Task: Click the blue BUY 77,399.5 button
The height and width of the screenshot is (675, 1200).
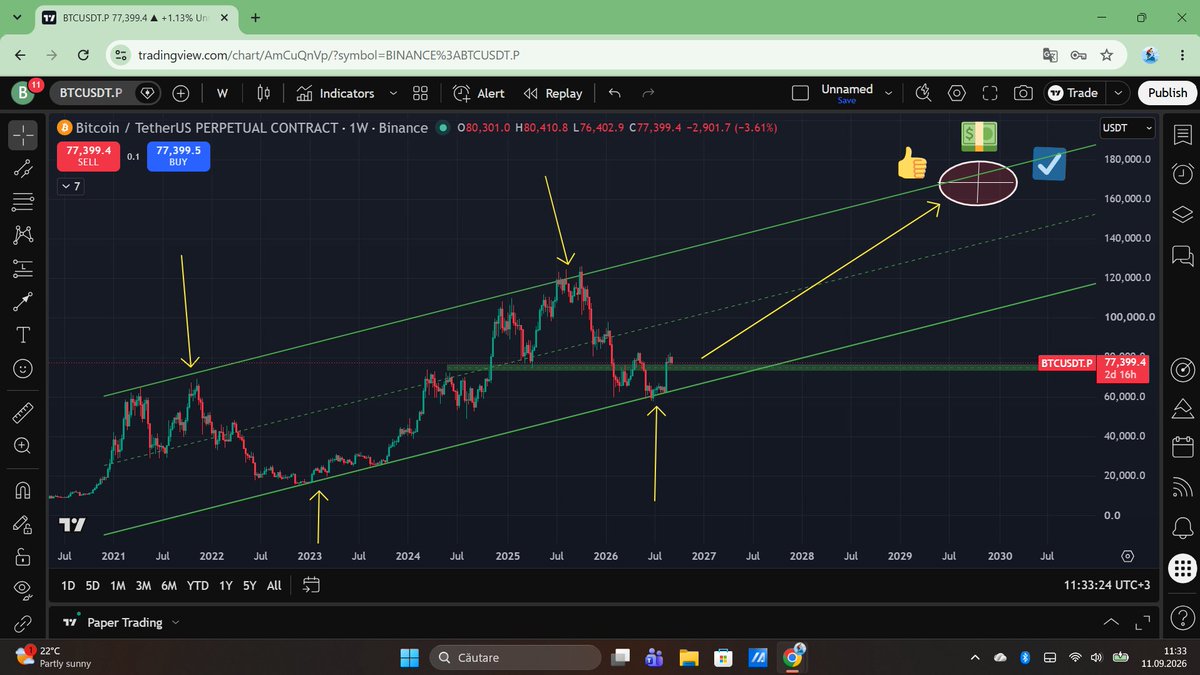Action: point(178,156)
